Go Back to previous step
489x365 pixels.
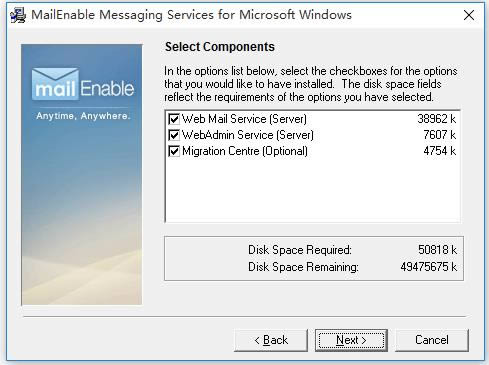[271, 340]
